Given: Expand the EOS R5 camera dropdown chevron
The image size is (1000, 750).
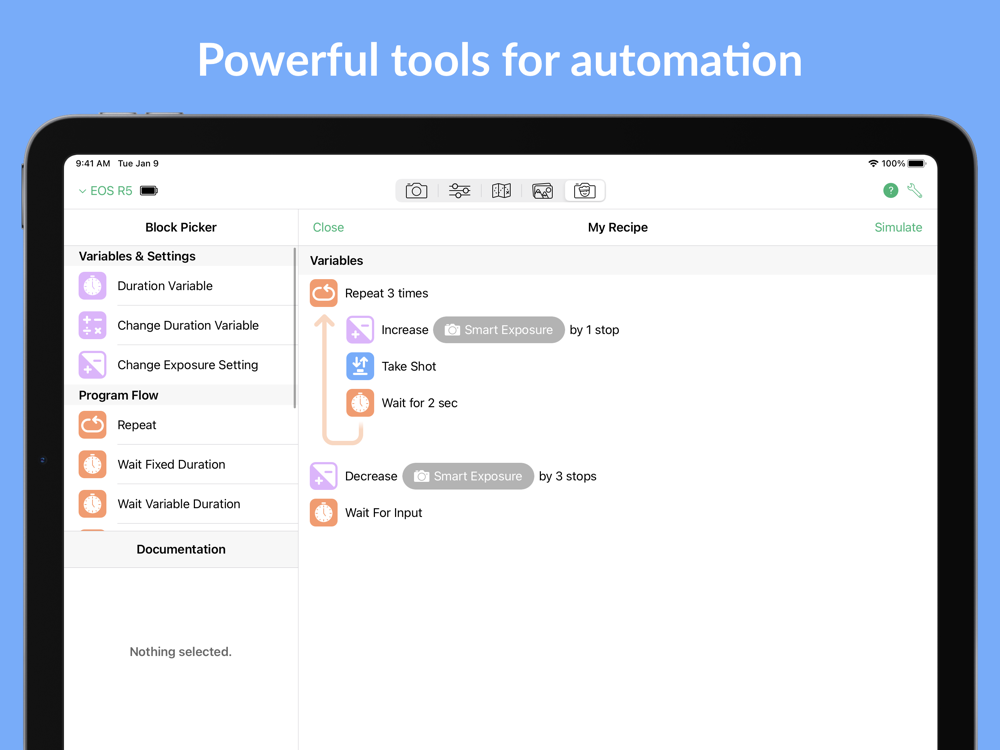Looking at the screenshot, I should (82, 191).
